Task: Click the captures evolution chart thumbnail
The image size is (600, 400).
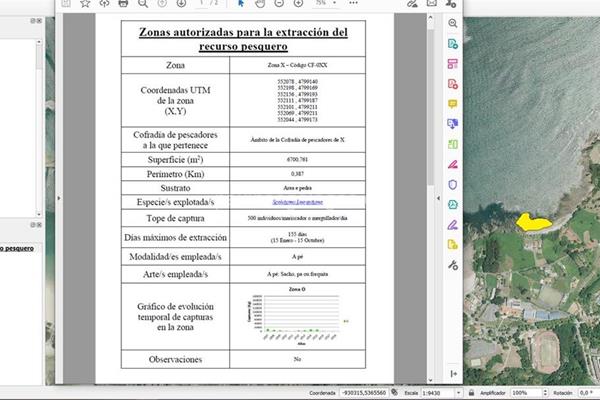Action: click(x=297, y=317)
